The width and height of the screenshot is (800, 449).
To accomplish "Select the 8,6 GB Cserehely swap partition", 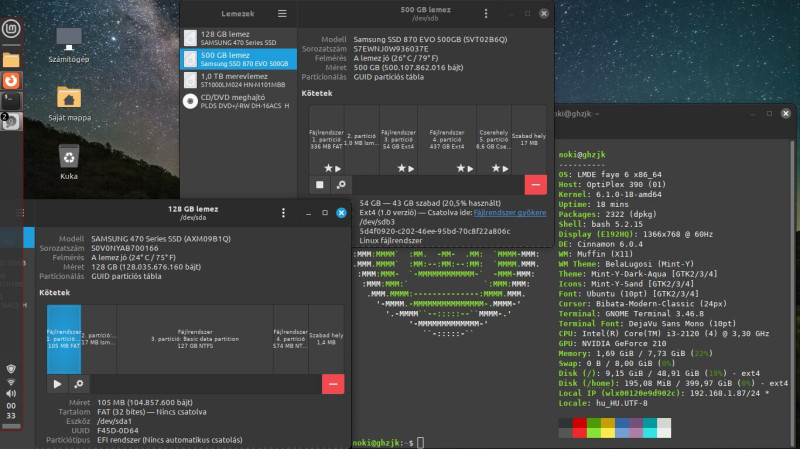I will tap(494, 139).
